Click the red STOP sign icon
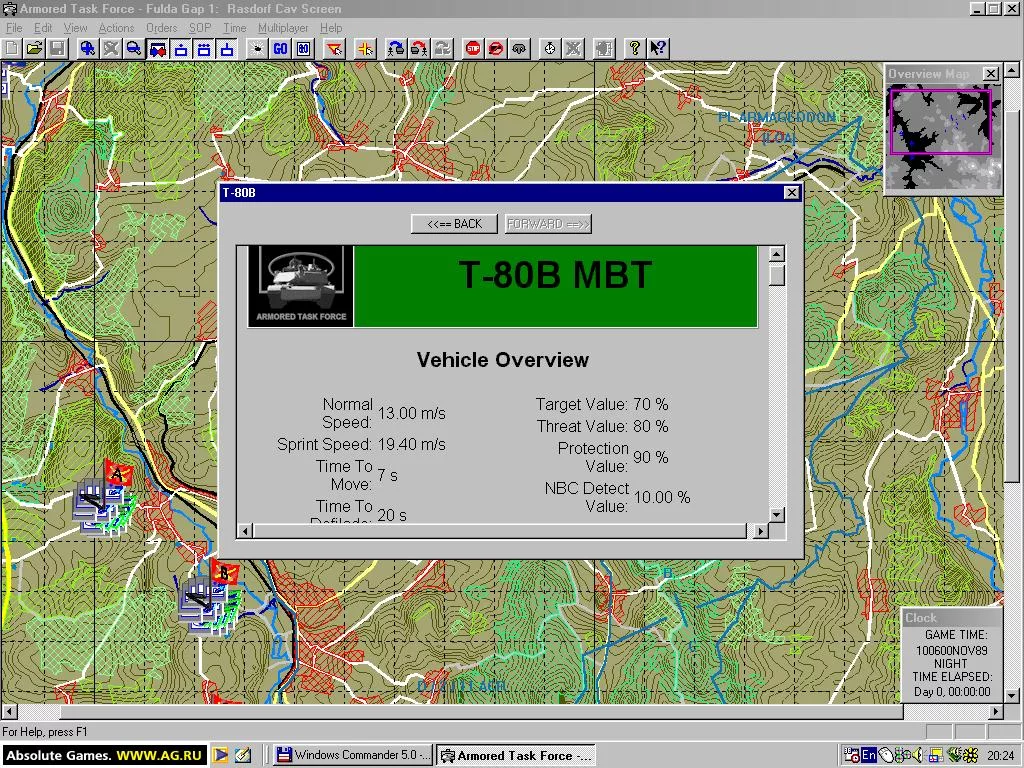Screen dimensions: 1024x768 point(473,48)
